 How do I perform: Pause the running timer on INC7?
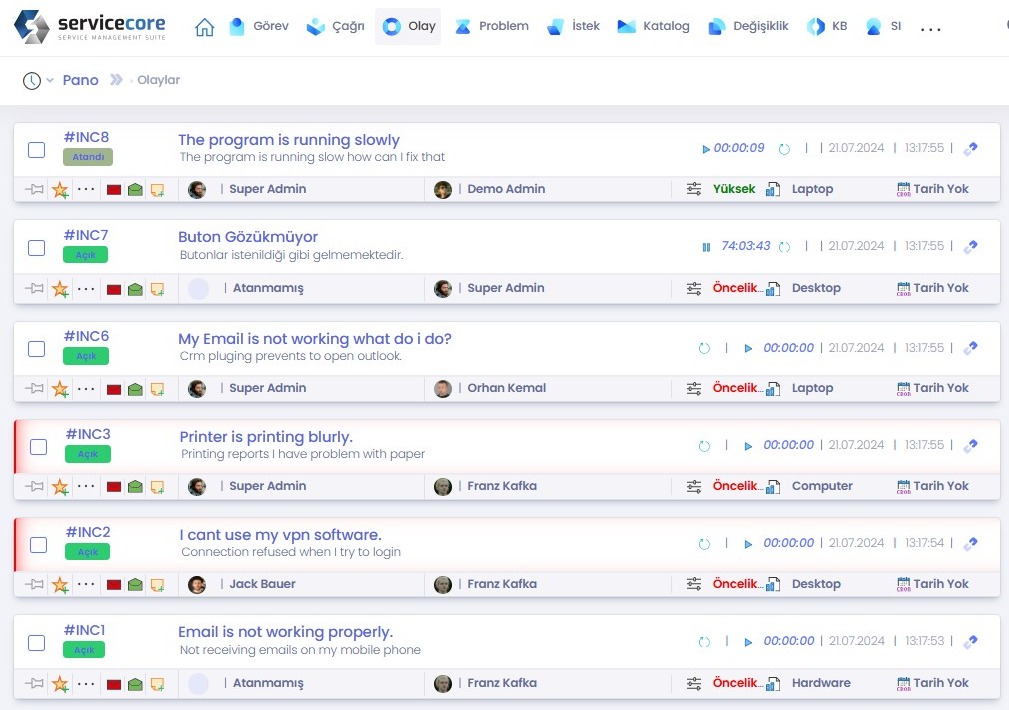[x=706, y=247]
